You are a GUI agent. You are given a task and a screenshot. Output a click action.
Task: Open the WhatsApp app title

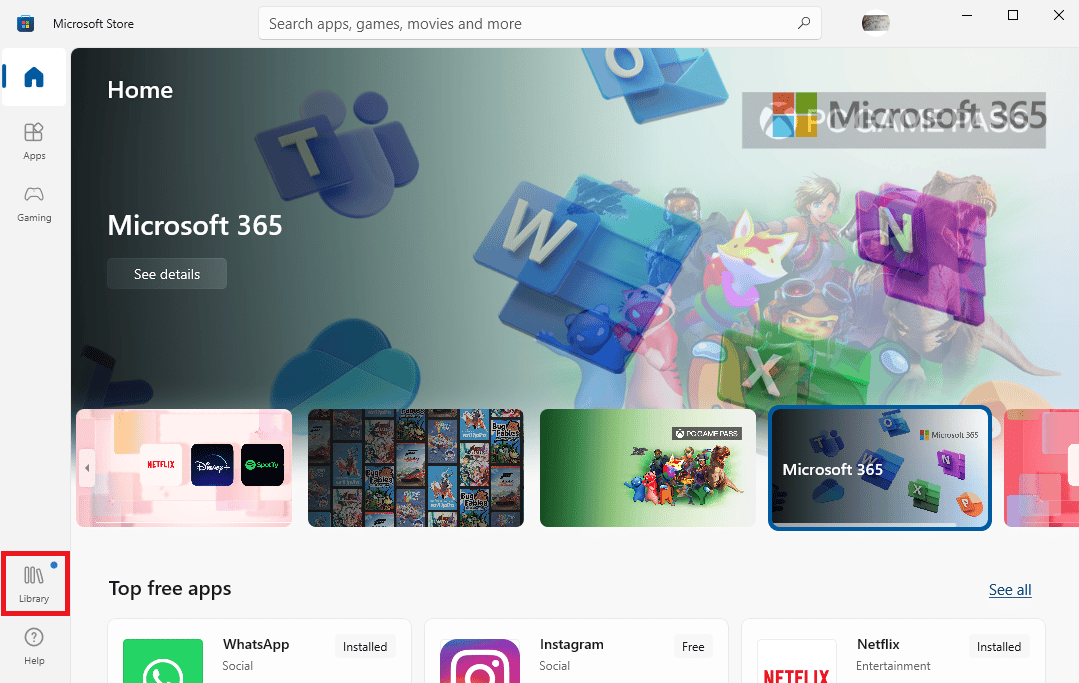(x=256, y=644)
